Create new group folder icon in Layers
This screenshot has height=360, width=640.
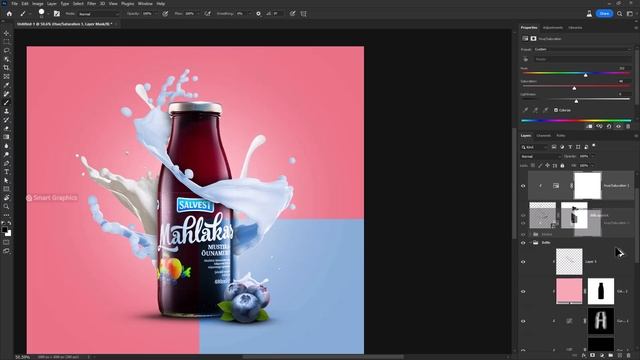pyautogui.click(x=611, y=356)
